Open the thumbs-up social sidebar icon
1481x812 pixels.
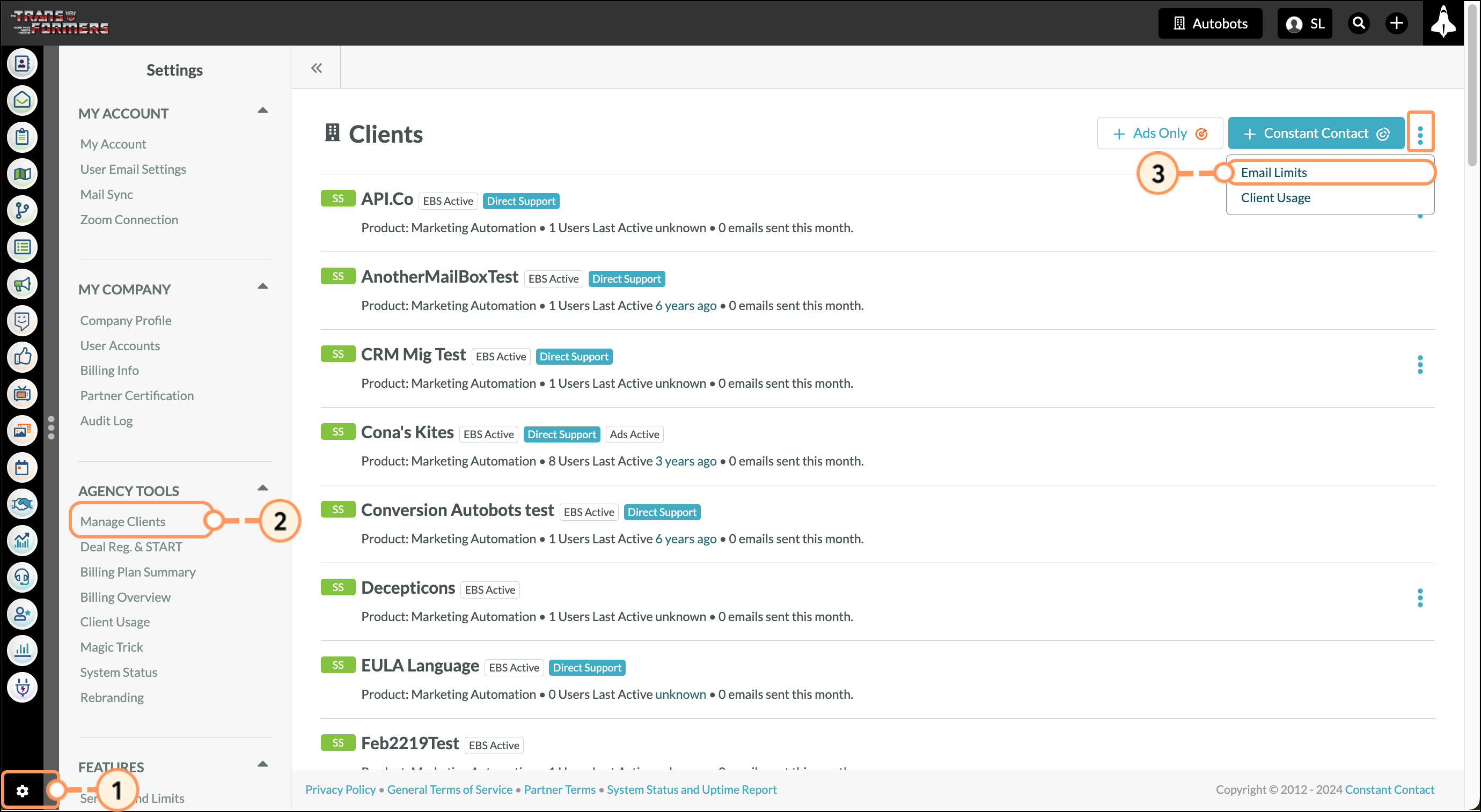(x=22, y=357)
